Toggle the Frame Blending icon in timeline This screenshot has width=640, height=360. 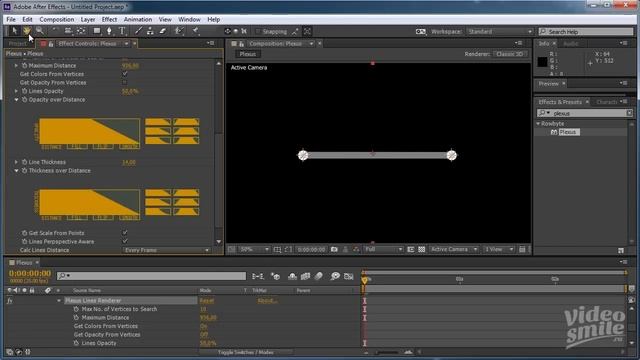click(x=305, y=276)
